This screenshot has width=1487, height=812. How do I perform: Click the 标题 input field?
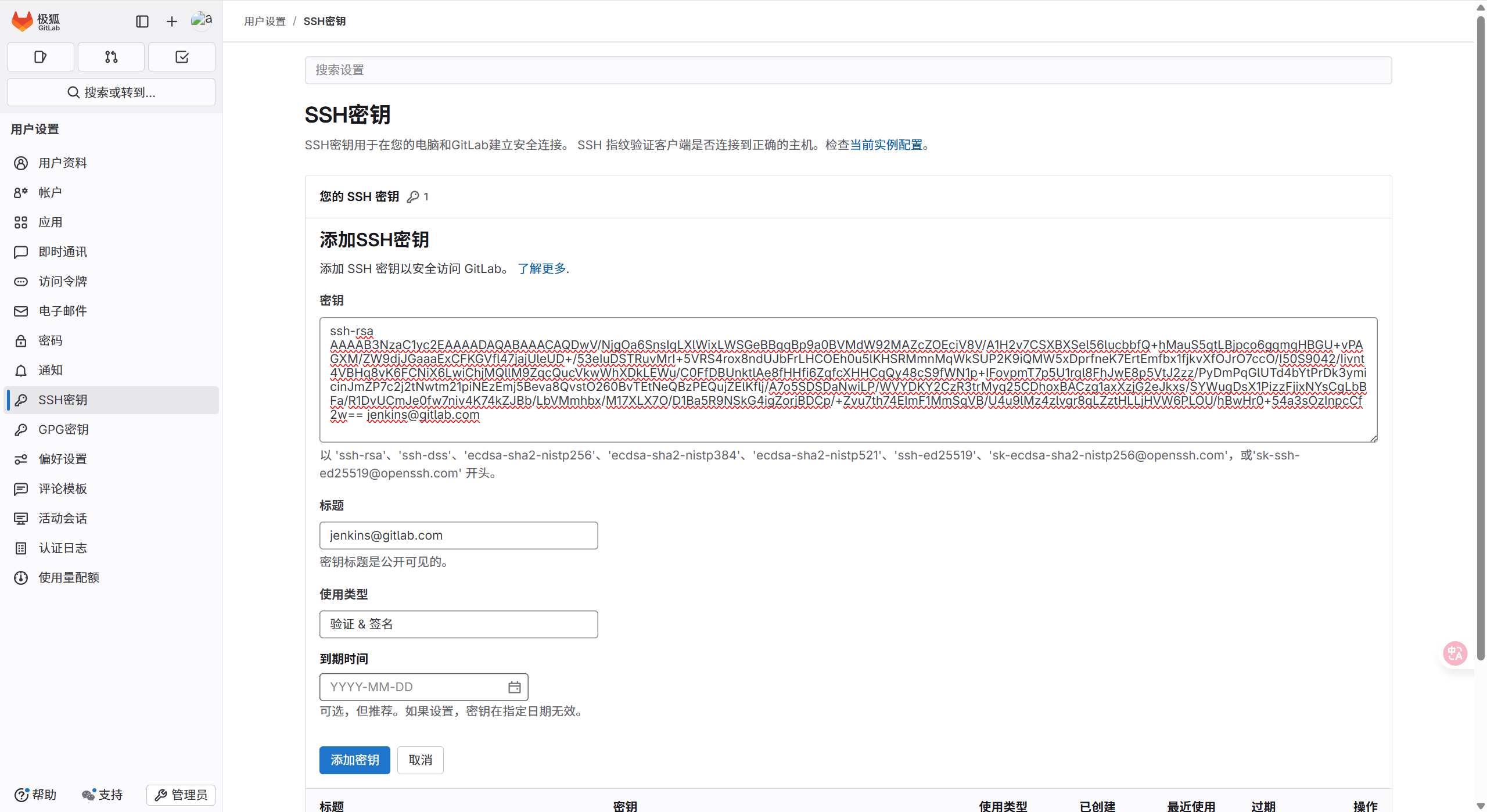pos(458,536)
